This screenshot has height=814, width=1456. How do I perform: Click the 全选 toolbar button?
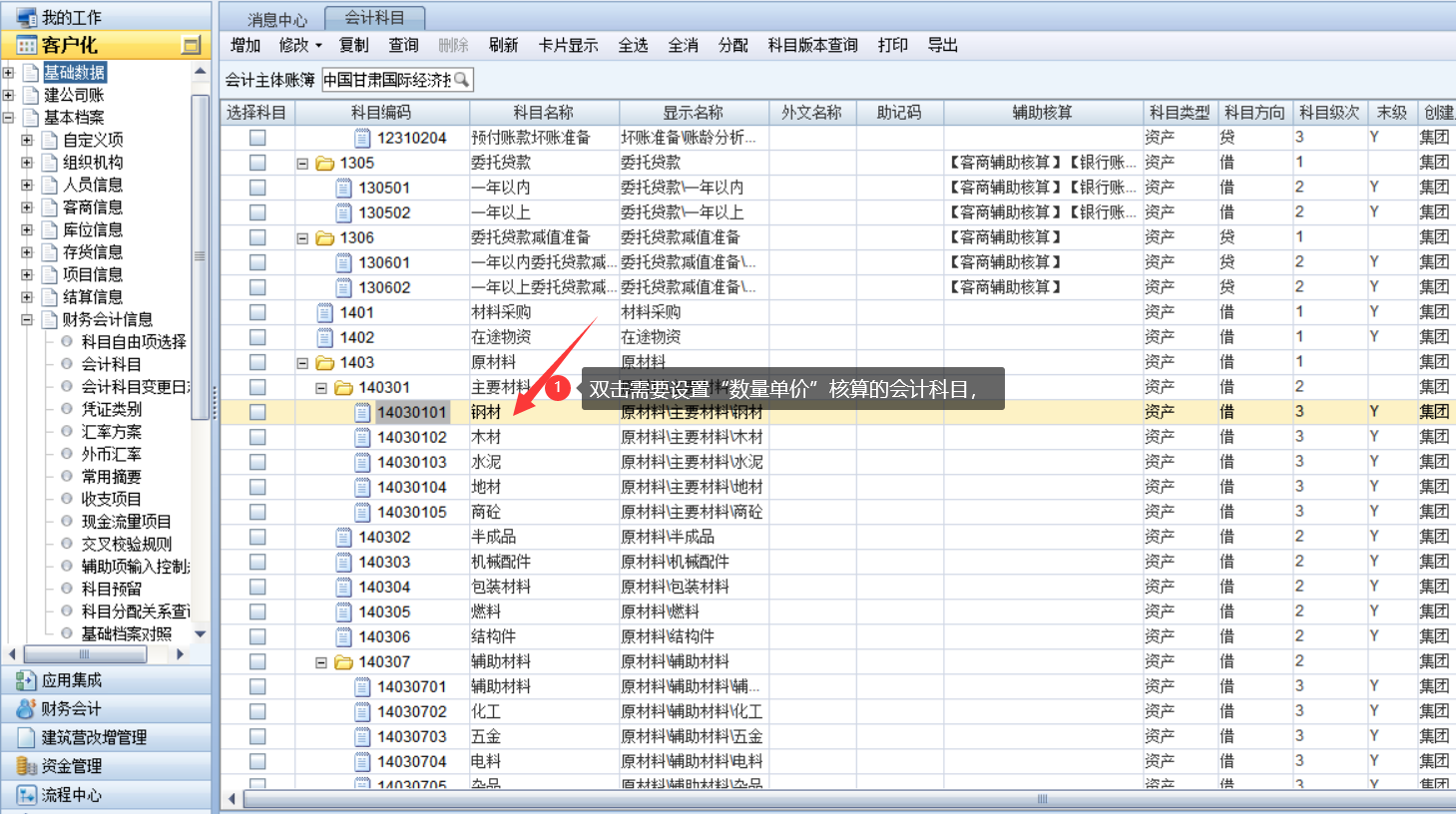(634, 45)
